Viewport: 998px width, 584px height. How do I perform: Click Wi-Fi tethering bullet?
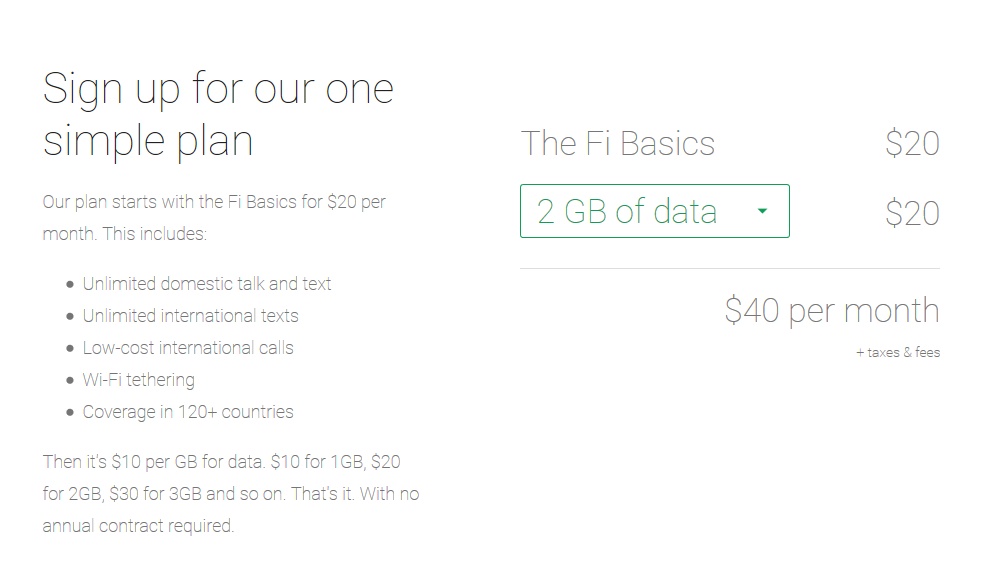click(x=137, y=379)
